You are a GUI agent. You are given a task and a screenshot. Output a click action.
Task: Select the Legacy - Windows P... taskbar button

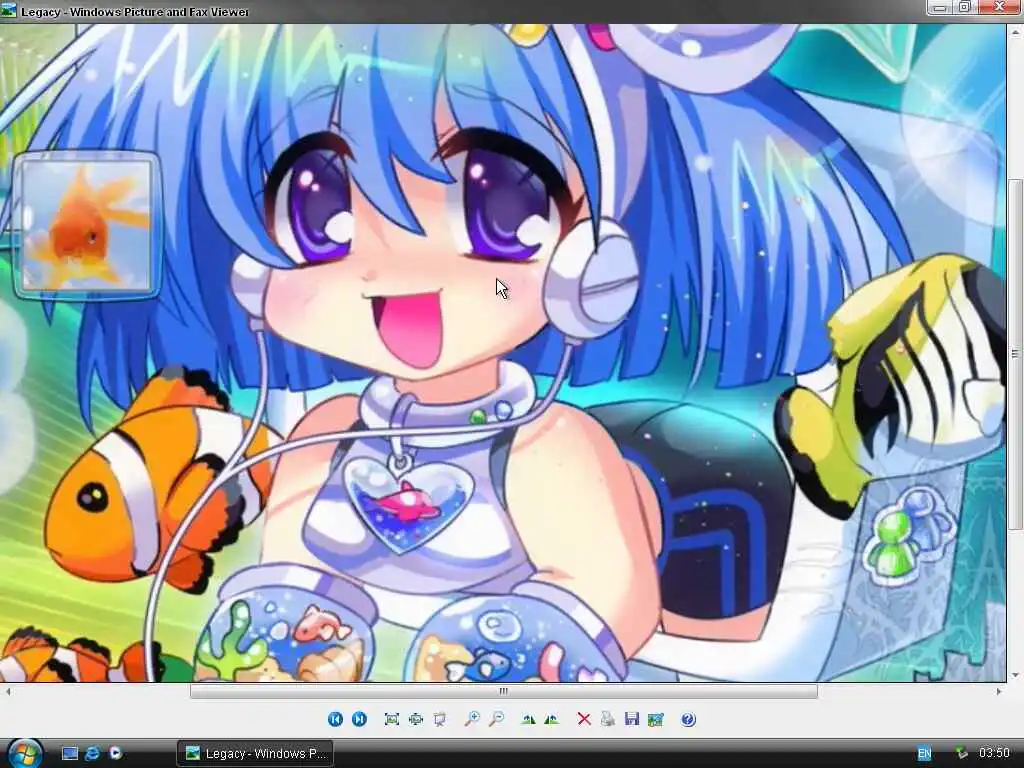[x=255, y=753]
